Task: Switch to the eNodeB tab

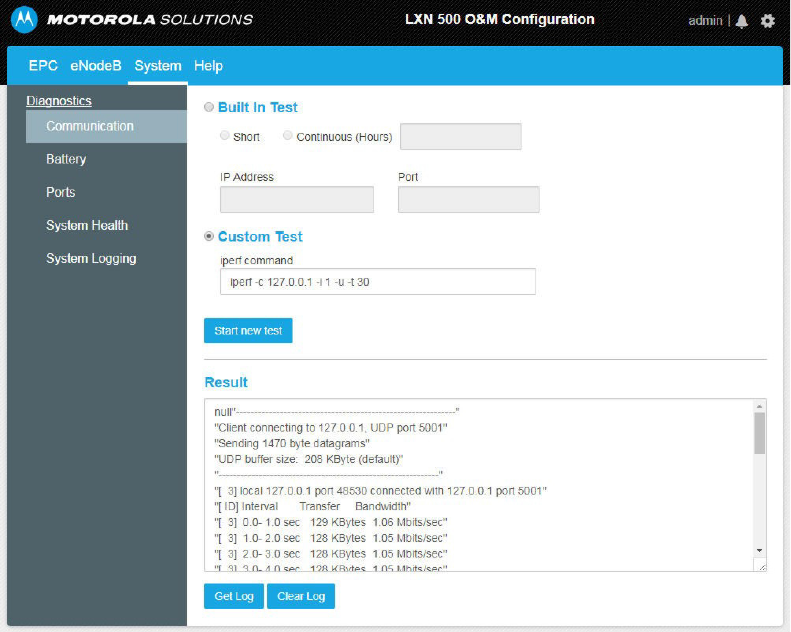Action: 96,66
